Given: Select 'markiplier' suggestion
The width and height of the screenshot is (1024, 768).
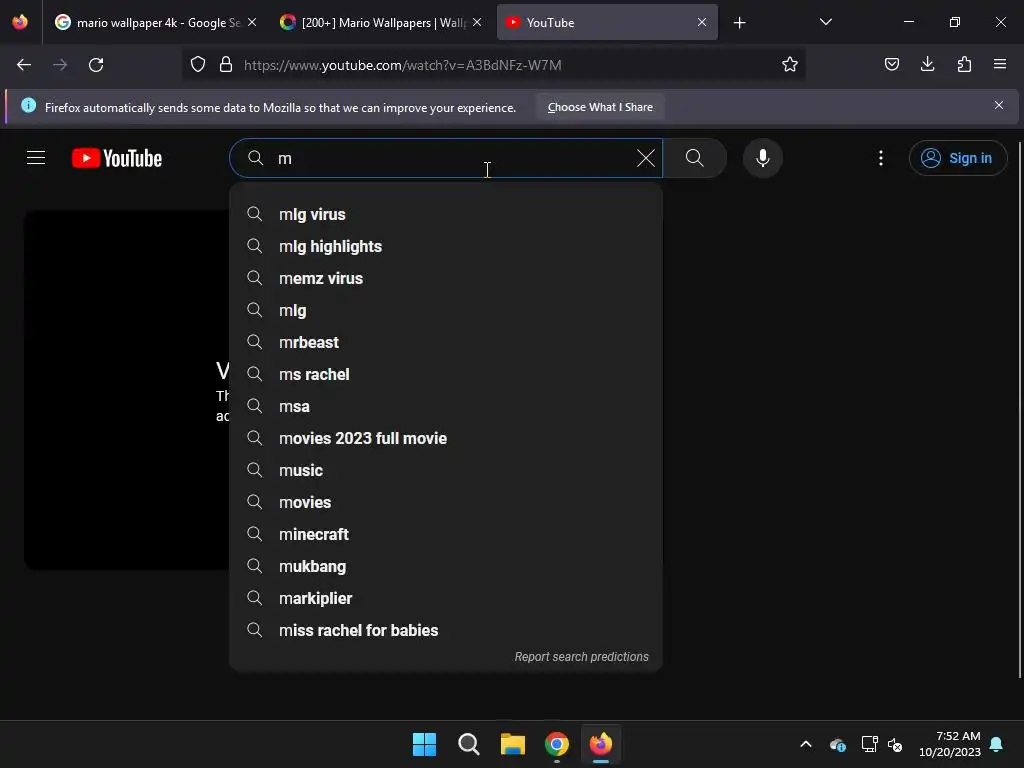Looking at the screenshot, I should click(x=446, y=598).
